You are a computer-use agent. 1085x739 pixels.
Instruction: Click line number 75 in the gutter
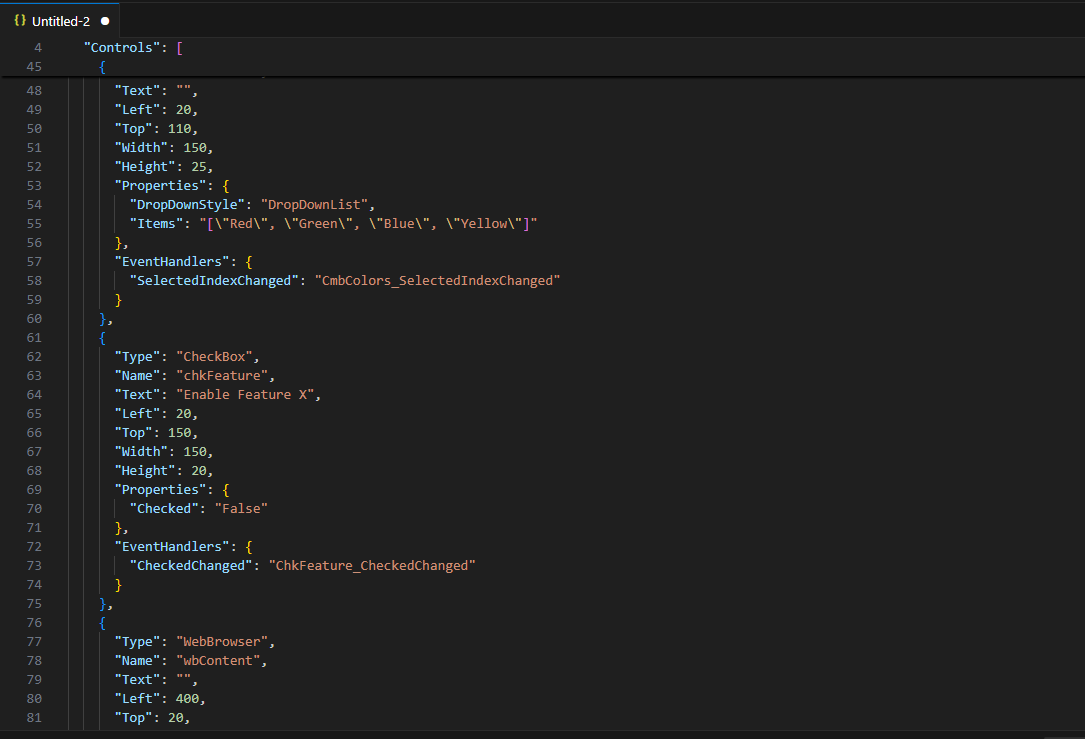(34, 603)
